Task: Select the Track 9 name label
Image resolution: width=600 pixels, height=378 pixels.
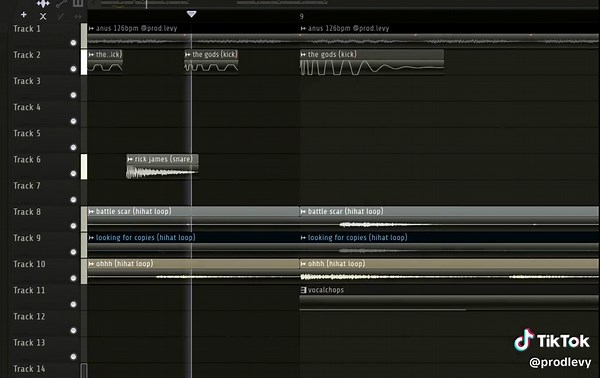Action: click(x=27, y=238)
